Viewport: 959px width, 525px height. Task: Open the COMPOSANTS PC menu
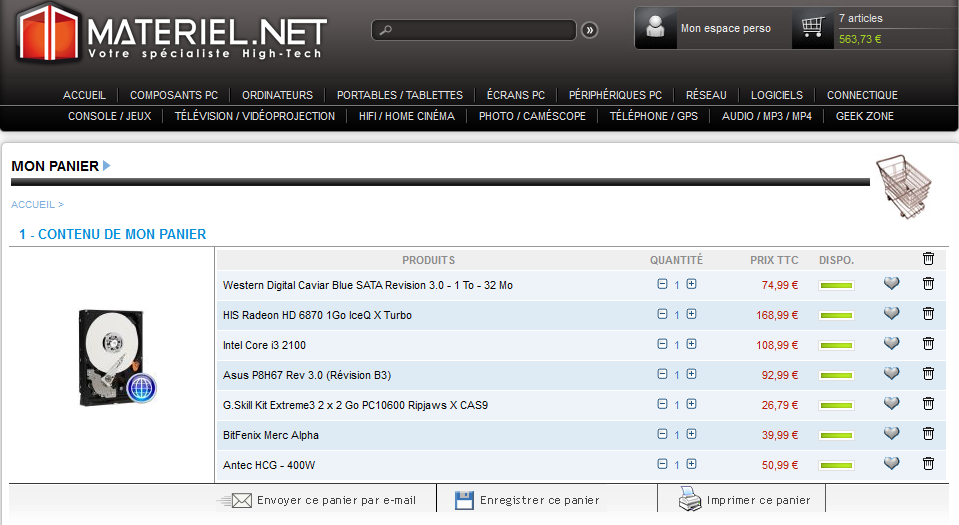point(174,95)
